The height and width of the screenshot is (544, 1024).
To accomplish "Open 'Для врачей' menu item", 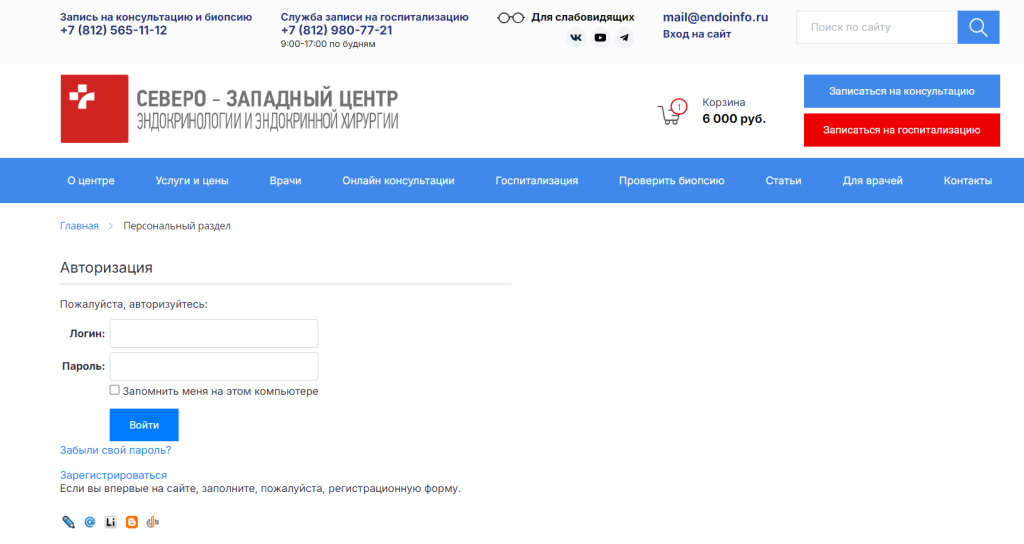I will (872, 180).
